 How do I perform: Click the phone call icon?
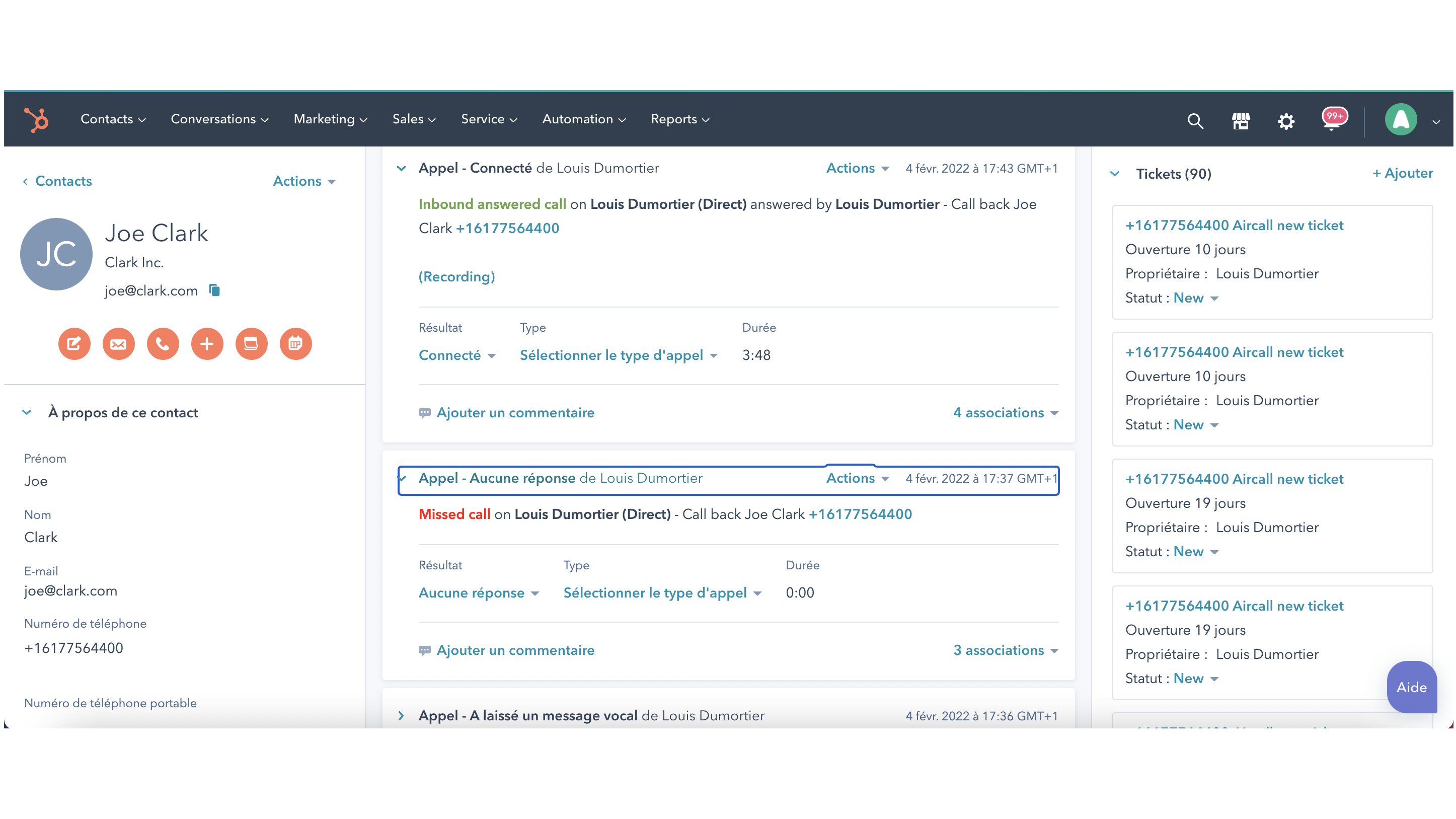point(163,344)
